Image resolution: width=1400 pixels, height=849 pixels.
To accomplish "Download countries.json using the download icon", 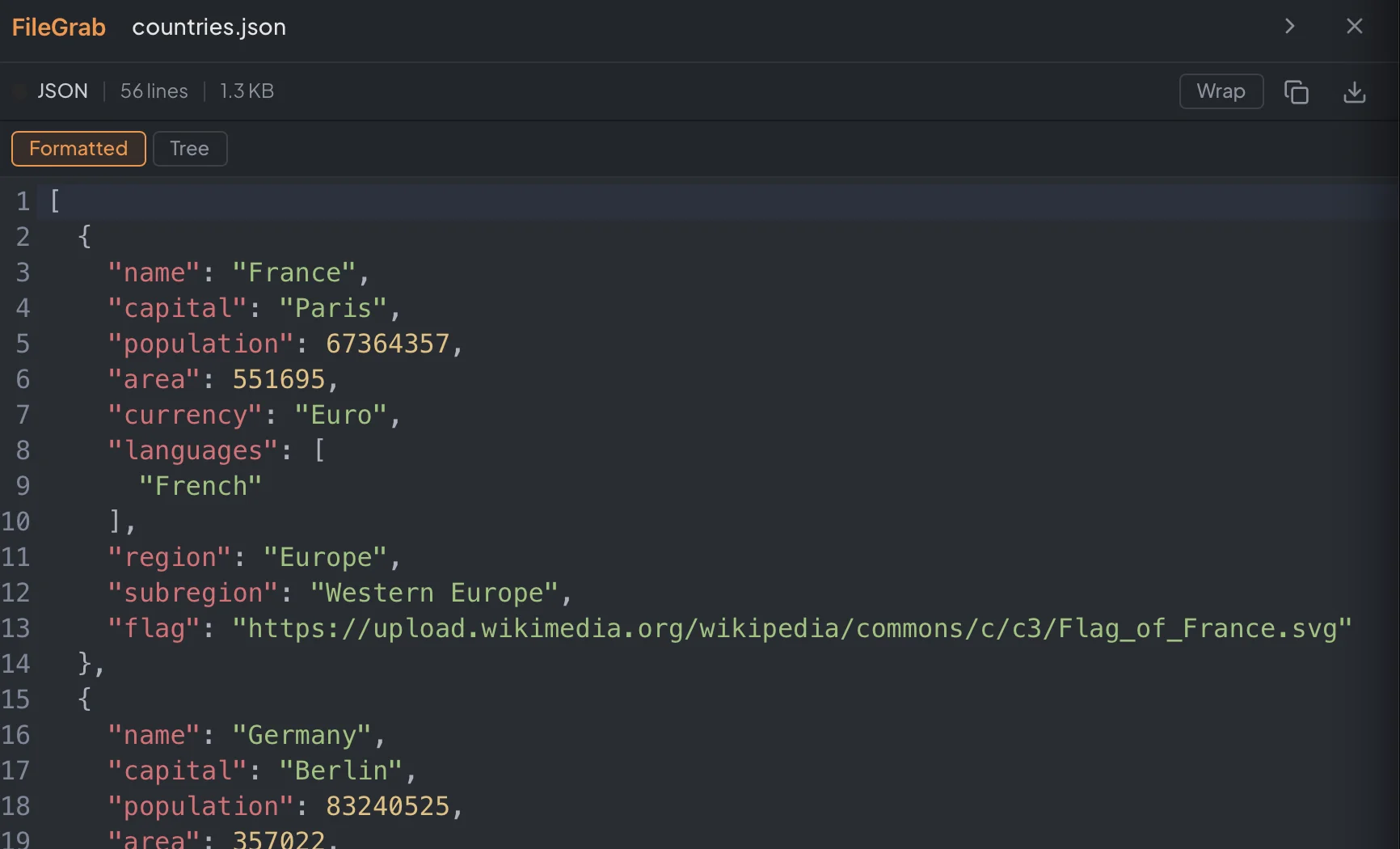I will coord(1354,91).
